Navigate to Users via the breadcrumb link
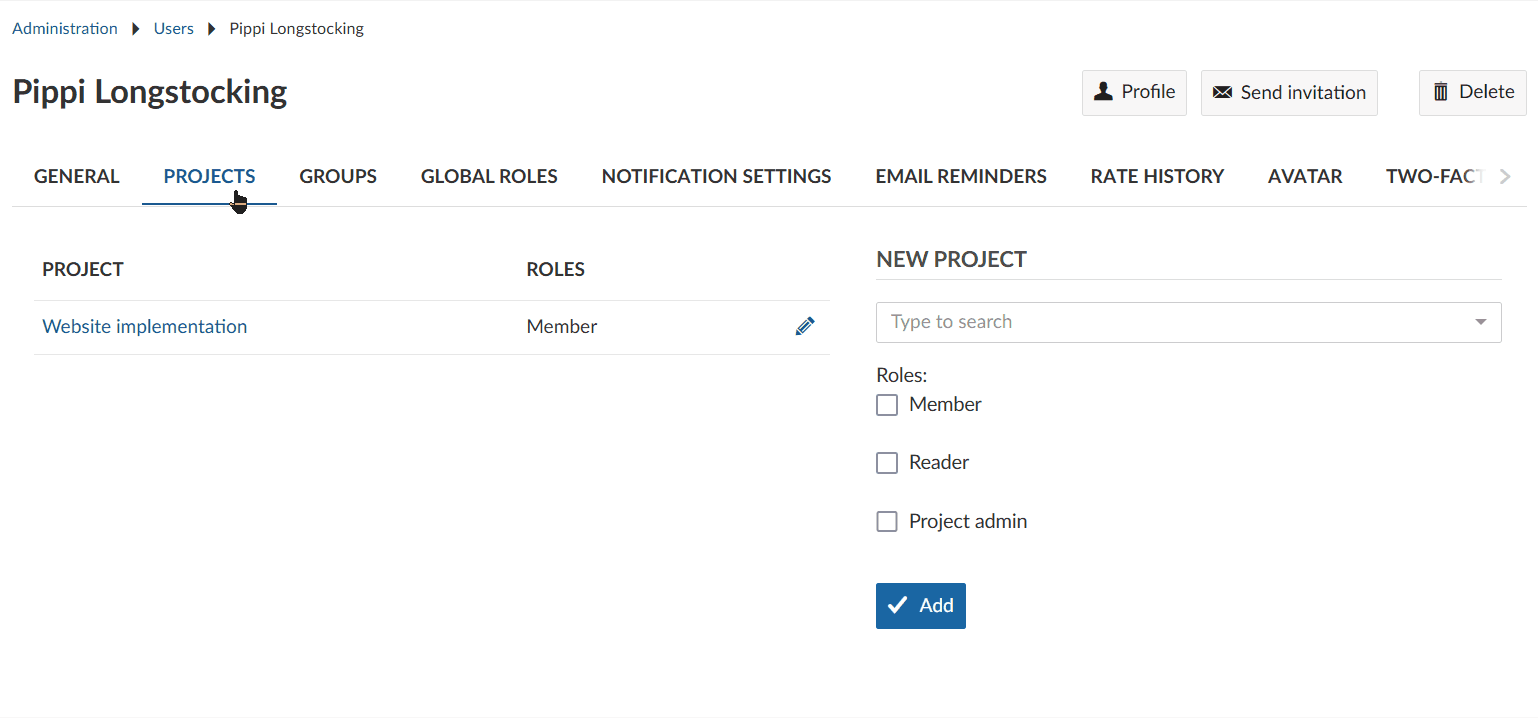 point(174,28)
